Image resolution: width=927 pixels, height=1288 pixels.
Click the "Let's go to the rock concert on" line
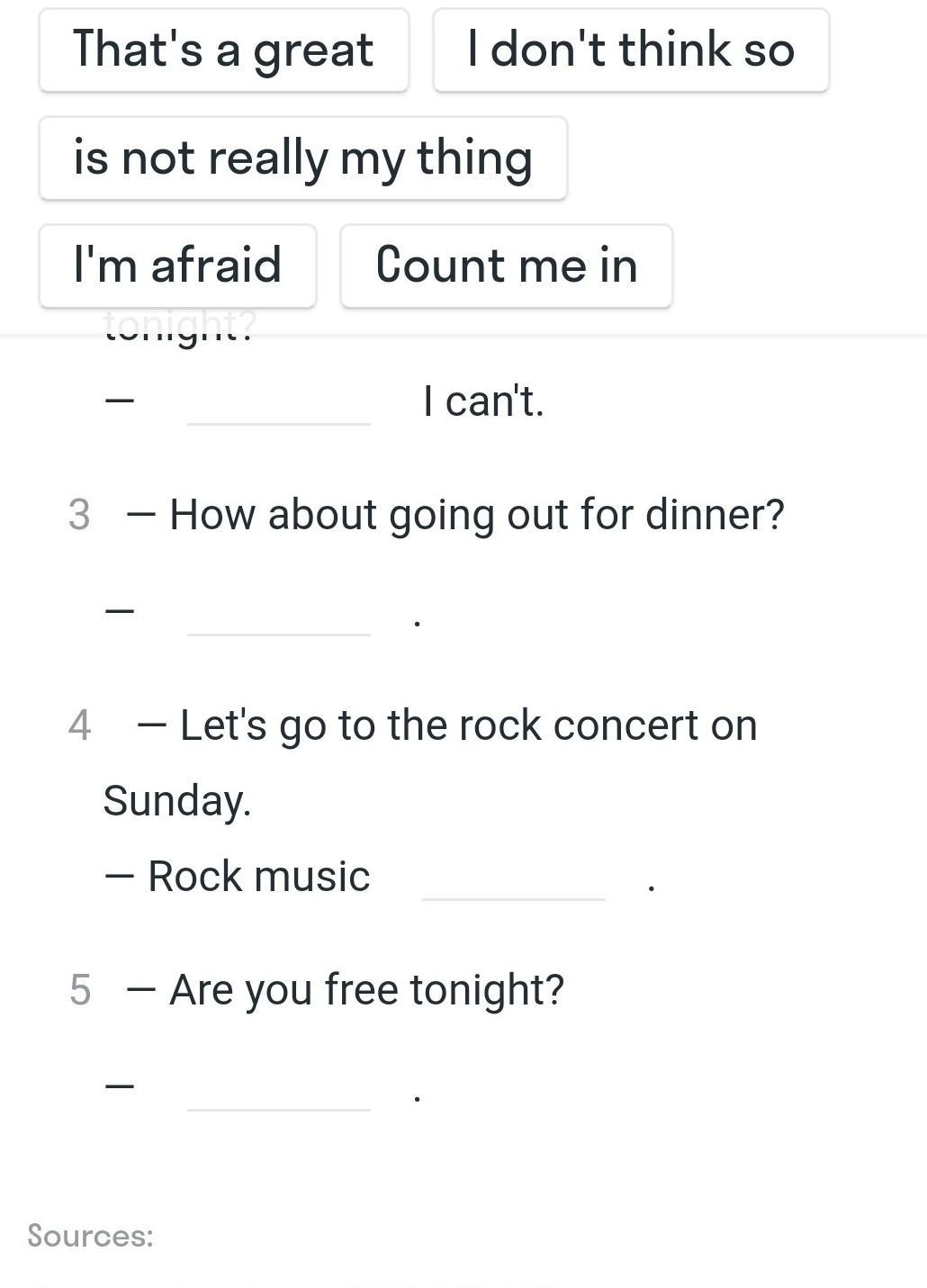tap(468, 725)
